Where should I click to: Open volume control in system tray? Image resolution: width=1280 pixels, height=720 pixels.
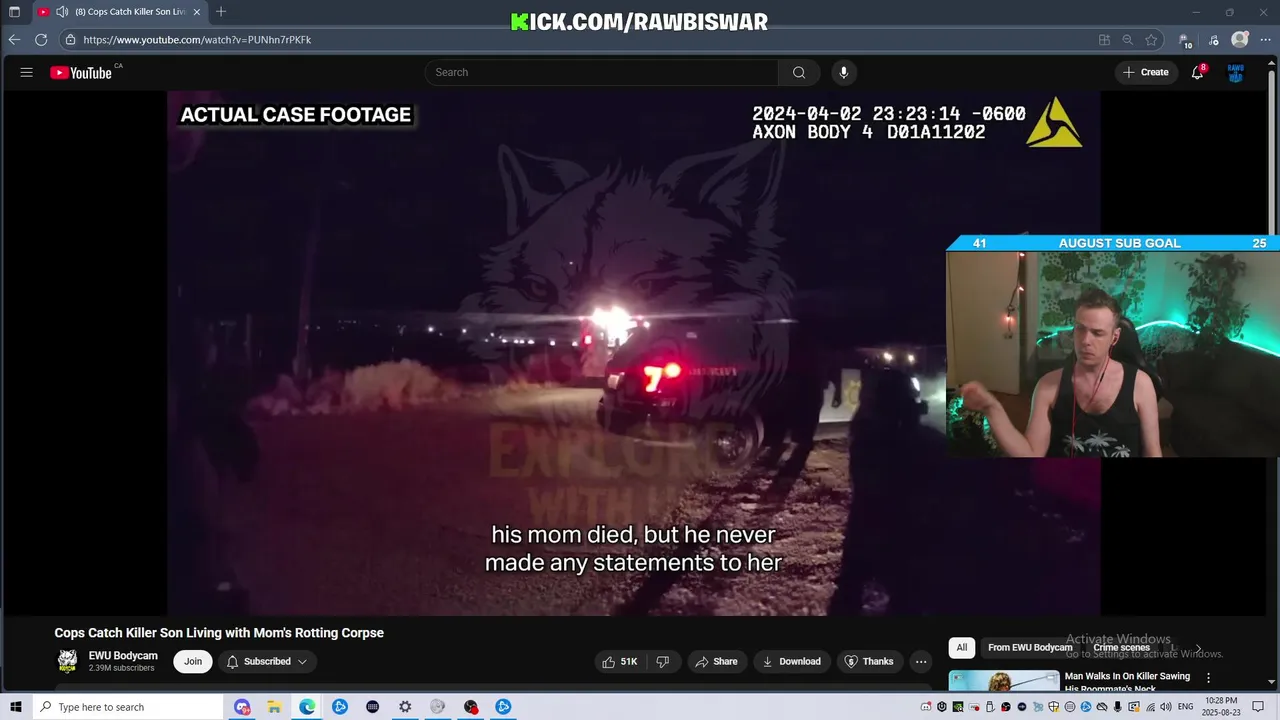click(1166, 707)
